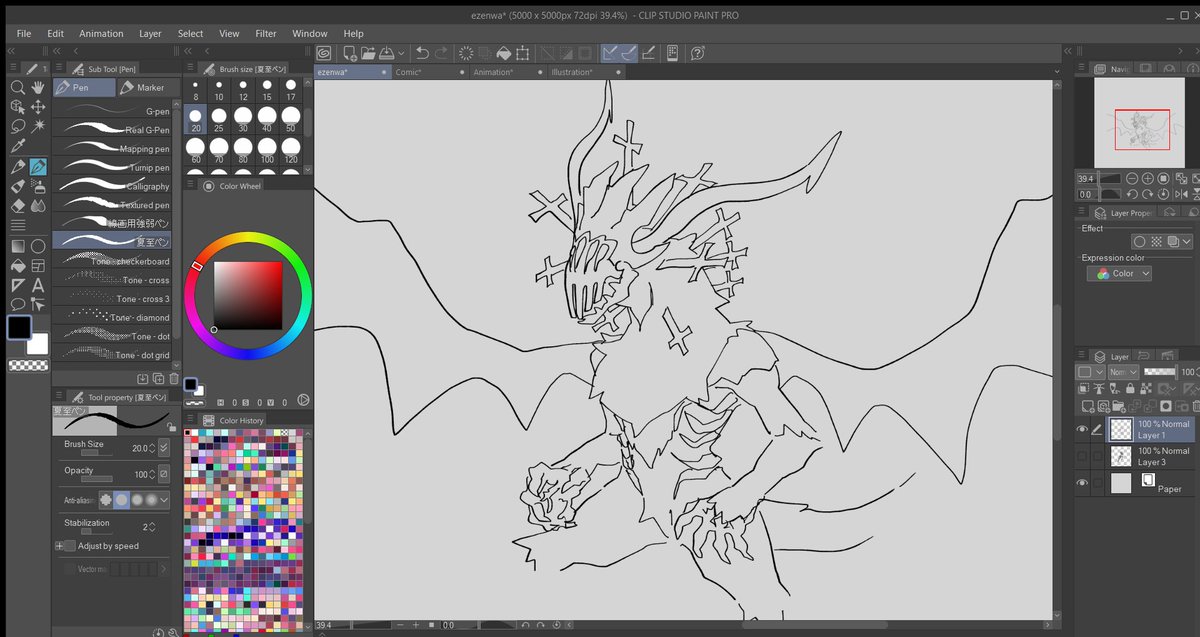Open the Filter menu
Image resolution: width=1200 pixels, height=637 pixels.
click(266, 33)
